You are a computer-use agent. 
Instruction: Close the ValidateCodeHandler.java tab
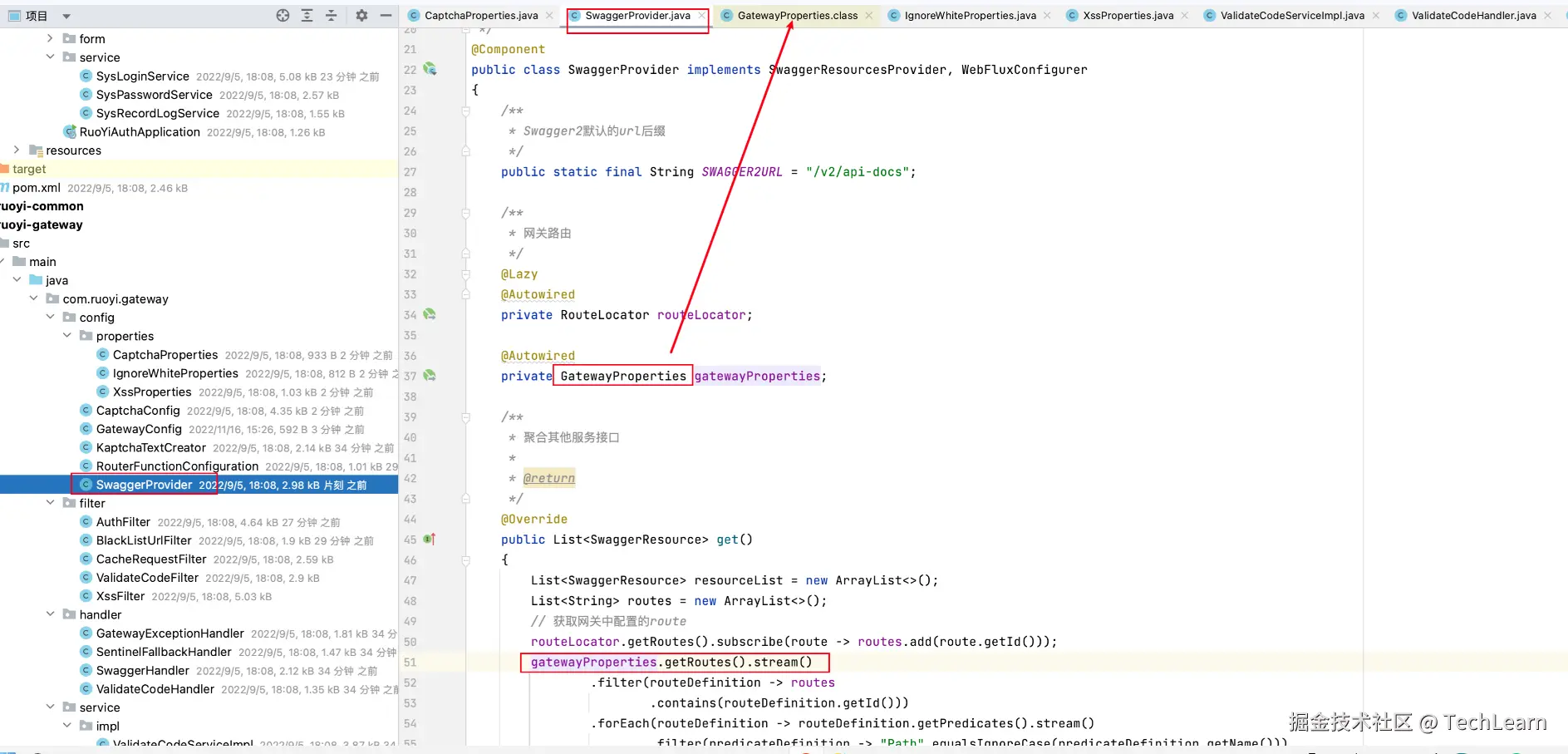click(1547, 16)
